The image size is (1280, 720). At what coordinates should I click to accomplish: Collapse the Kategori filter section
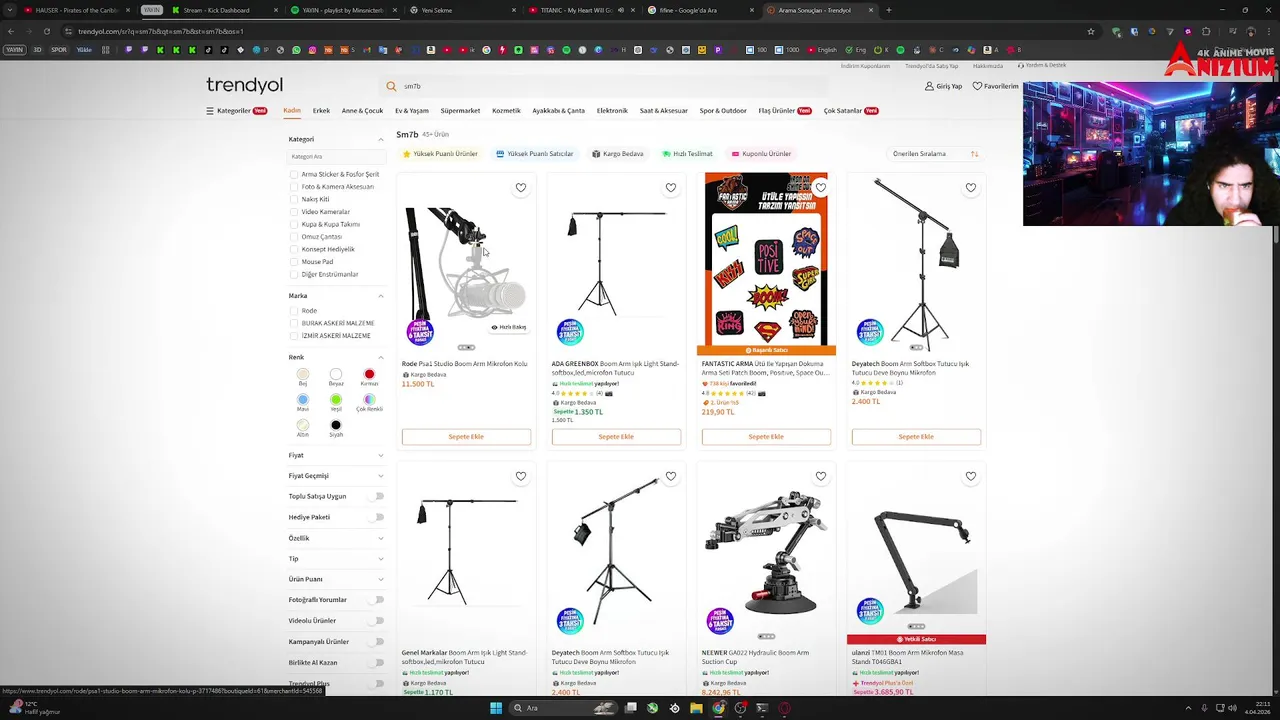coord(380,139)
